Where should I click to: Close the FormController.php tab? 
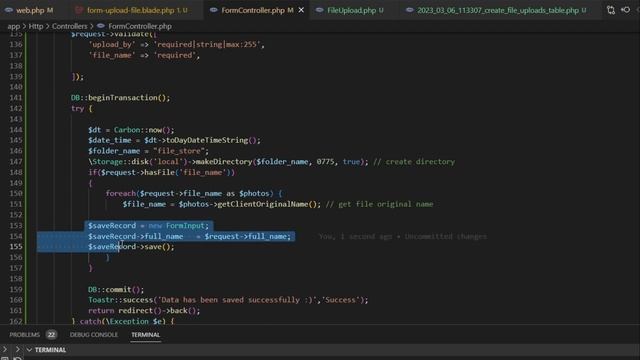click(x=301, y=10)
